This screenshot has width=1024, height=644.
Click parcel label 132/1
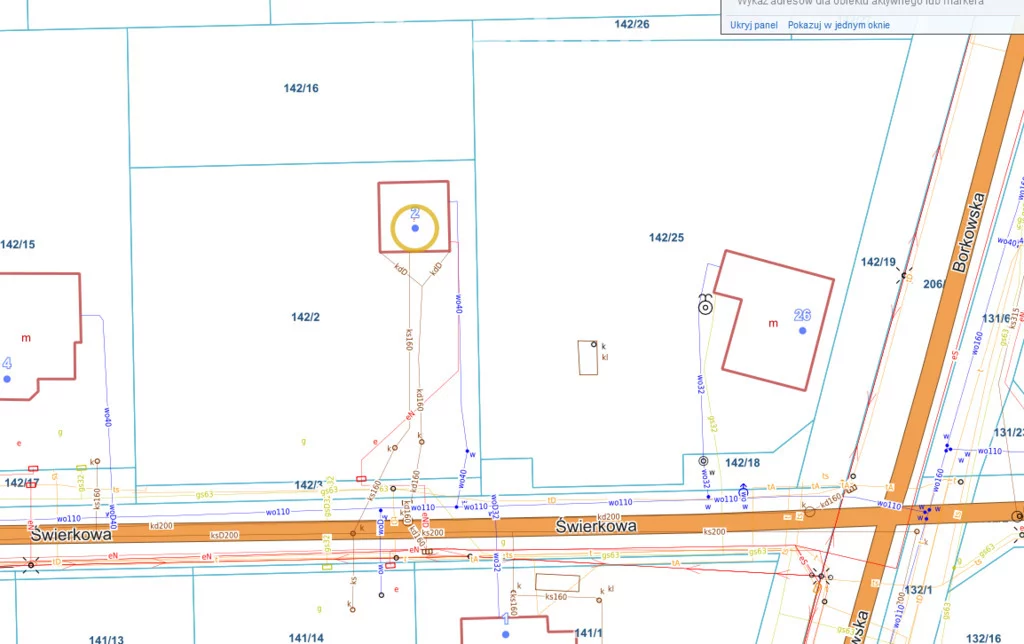918,590
